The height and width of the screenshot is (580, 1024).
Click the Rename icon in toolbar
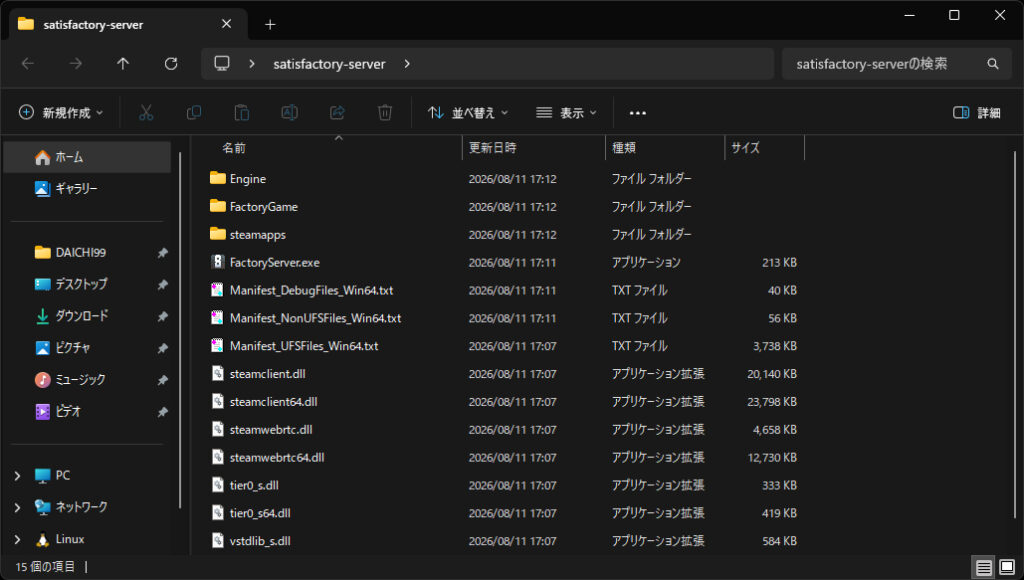pyautogui.click(x=289, y=113)
